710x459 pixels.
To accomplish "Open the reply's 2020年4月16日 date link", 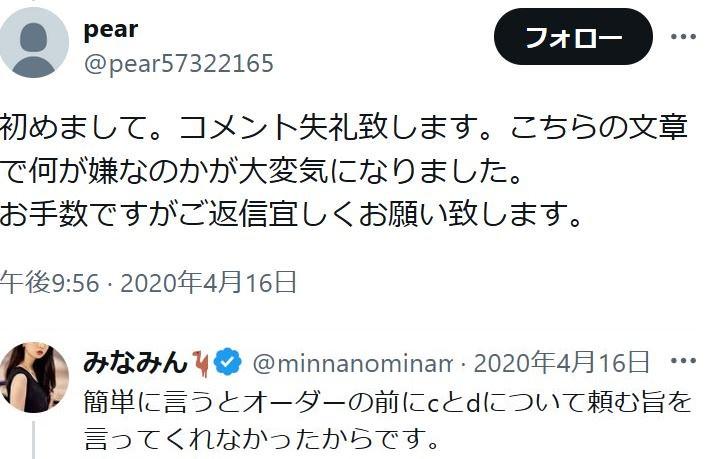I will coord(561,362).
